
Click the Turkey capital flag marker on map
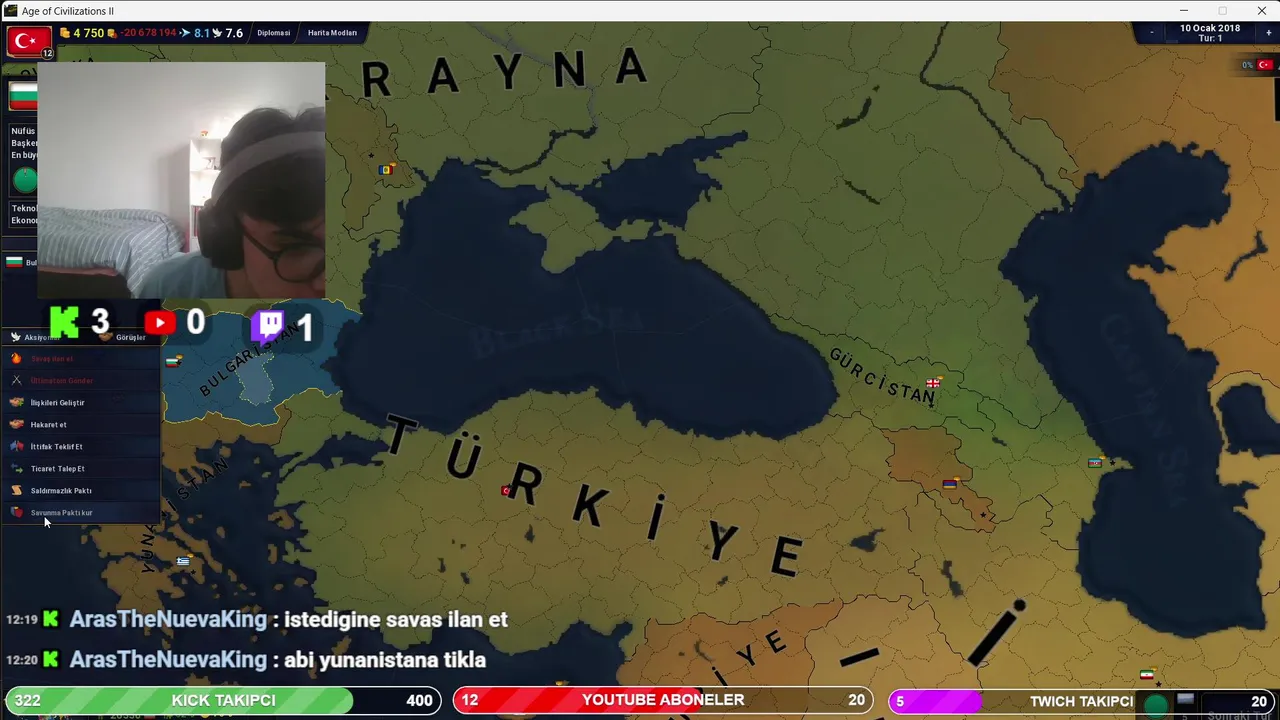coord(506,490)
